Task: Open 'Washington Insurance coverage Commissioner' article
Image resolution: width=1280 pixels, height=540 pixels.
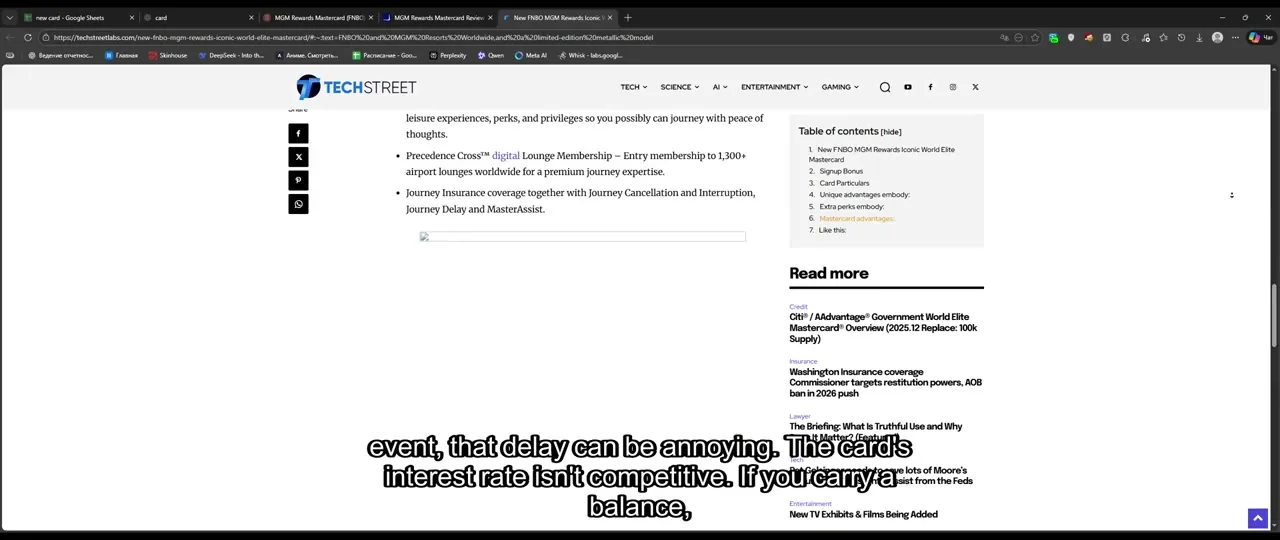Action: tap(885, 382)
